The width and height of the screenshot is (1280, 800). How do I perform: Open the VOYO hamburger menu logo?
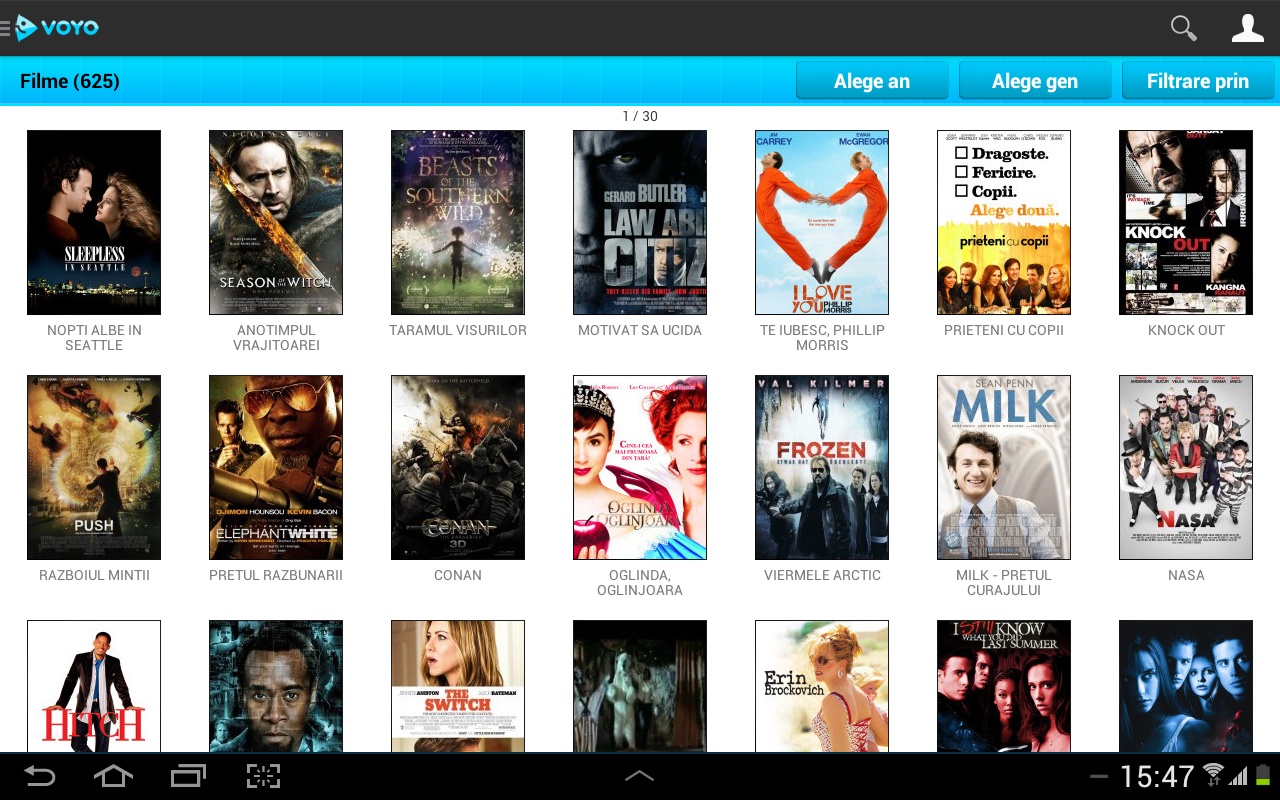tap(50, 27)
